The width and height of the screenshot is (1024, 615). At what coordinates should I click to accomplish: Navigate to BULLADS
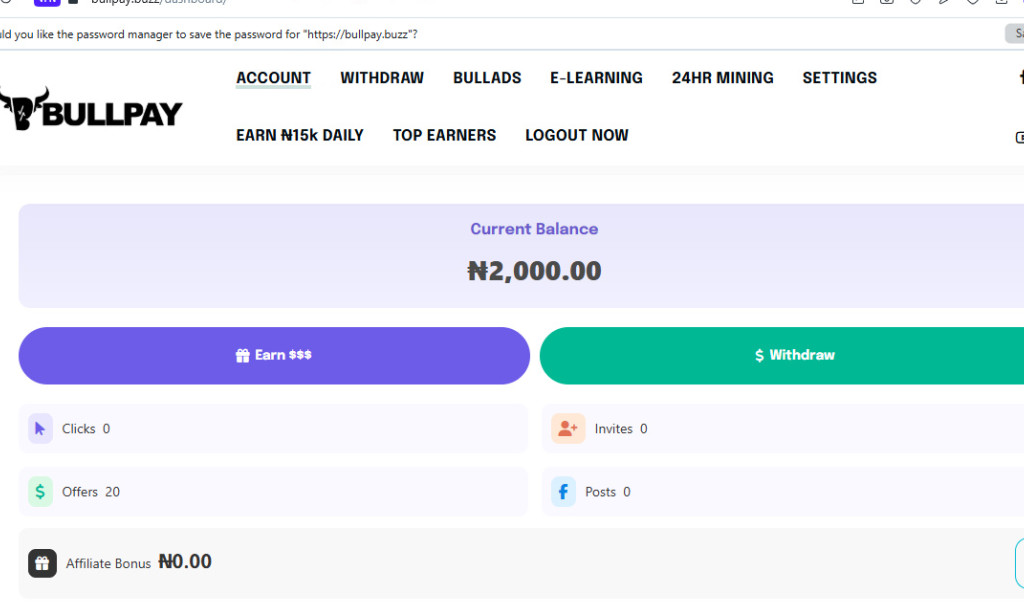(x=487, y=77)
